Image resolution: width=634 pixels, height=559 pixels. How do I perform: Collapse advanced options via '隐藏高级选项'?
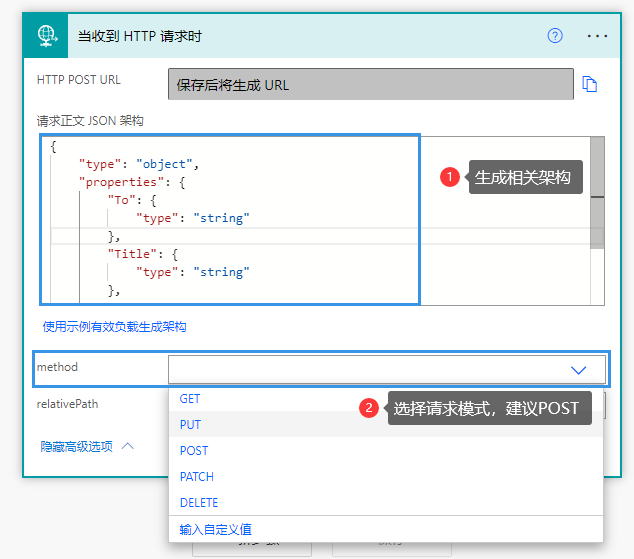pos(87,447)
